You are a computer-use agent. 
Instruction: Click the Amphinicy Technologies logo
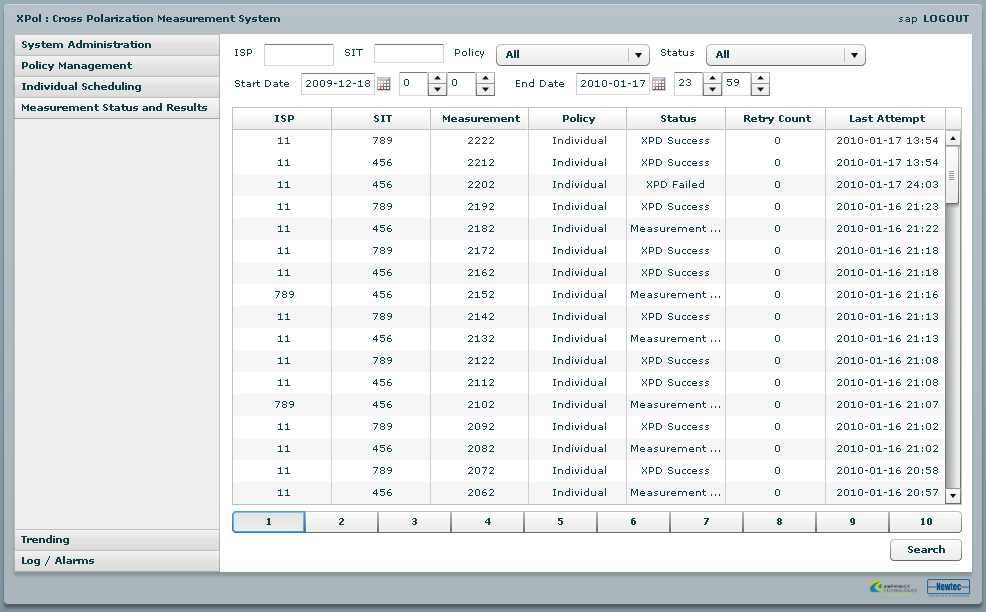[893, 585]
